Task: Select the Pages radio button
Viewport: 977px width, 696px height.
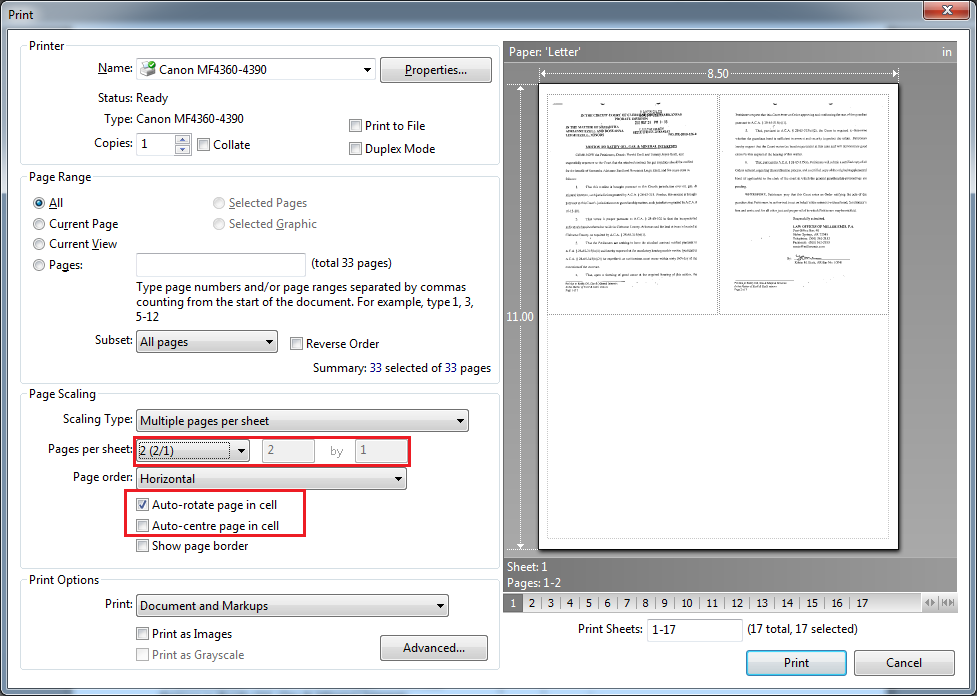Action: pos(38,264)
